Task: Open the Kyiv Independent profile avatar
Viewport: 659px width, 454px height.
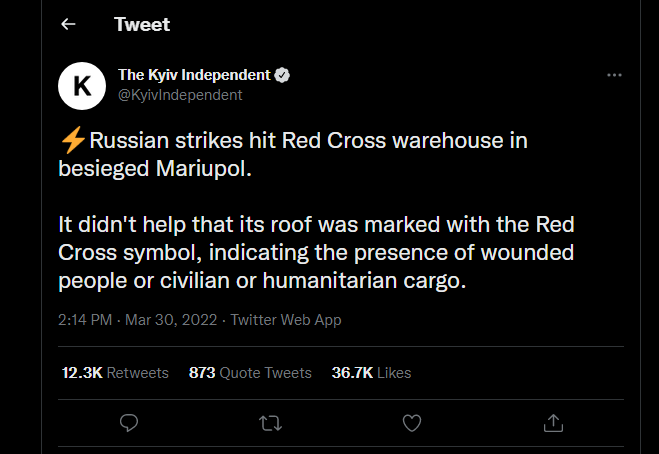Action: tap(82, 86)
